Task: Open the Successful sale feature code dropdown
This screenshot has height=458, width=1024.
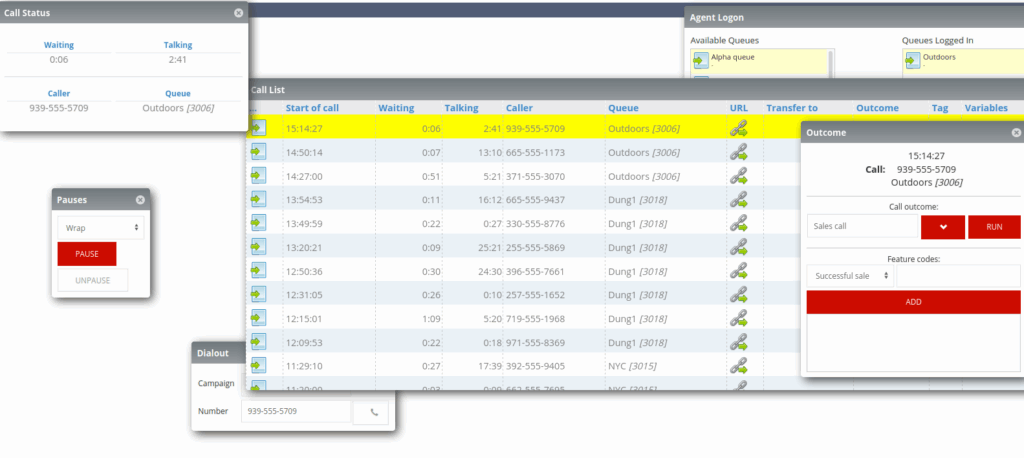Action: (x=850, y=275)
